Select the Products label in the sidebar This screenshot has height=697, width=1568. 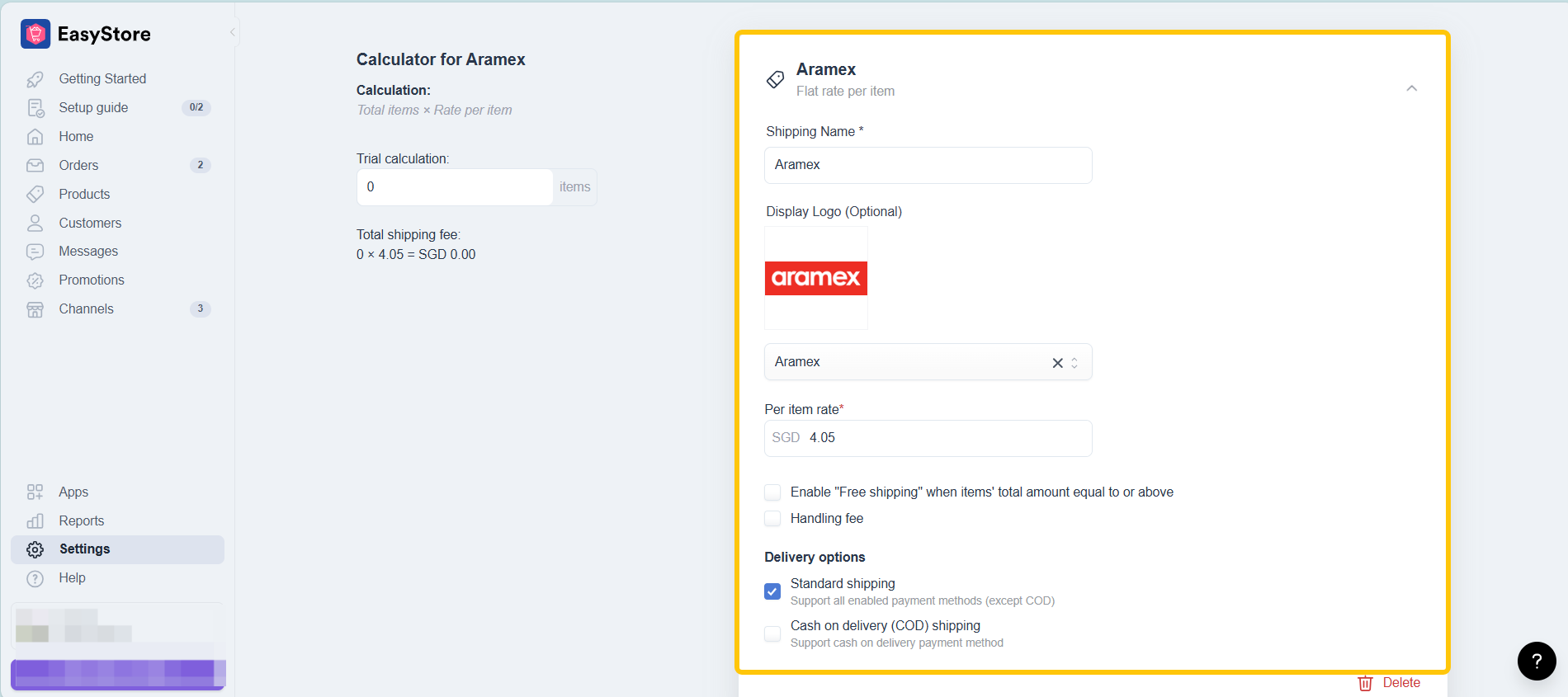click(84, 195)
